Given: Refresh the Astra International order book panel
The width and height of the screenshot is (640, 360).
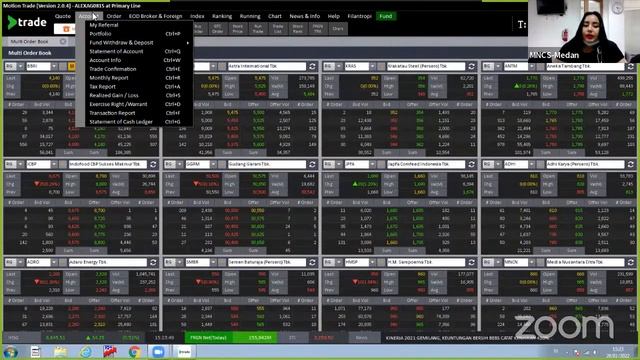Looking at the screenshot, I should pyautogui.click(x=312, y=66).
